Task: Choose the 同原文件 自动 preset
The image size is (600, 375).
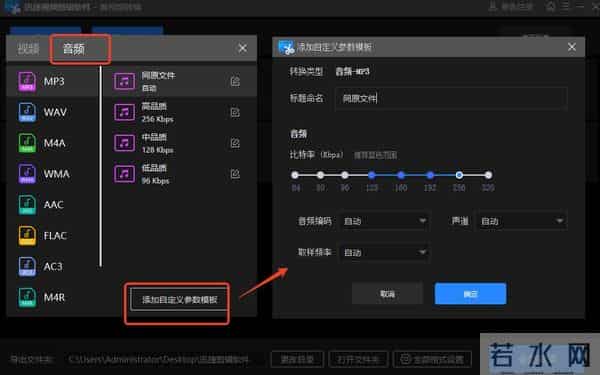Action: (x=180, y=81)
